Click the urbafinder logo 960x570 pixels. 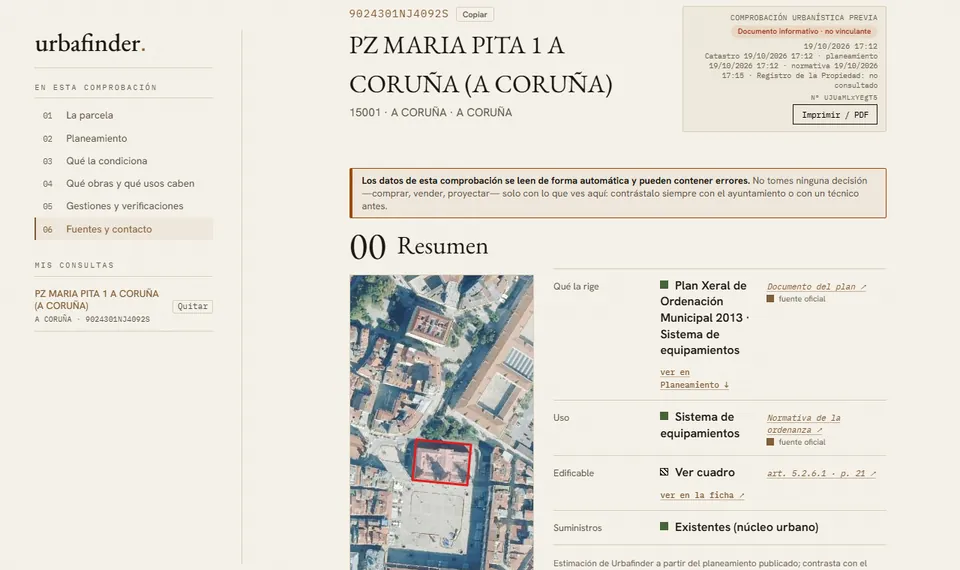tap(90, 43)
